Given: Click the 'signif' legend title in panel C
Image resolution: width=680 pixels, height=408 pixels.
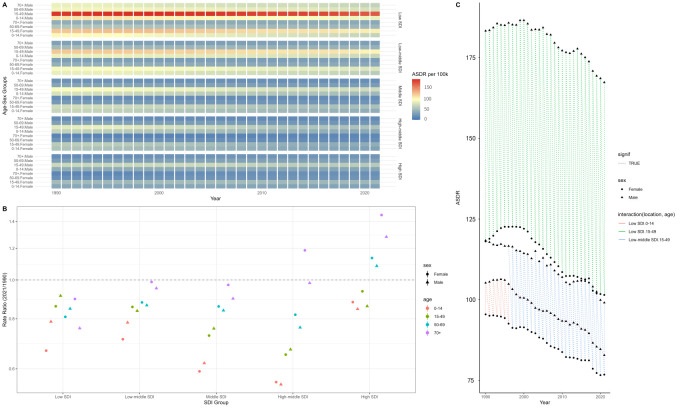Looking at the screenshot, I should click(x=624, y=154).
